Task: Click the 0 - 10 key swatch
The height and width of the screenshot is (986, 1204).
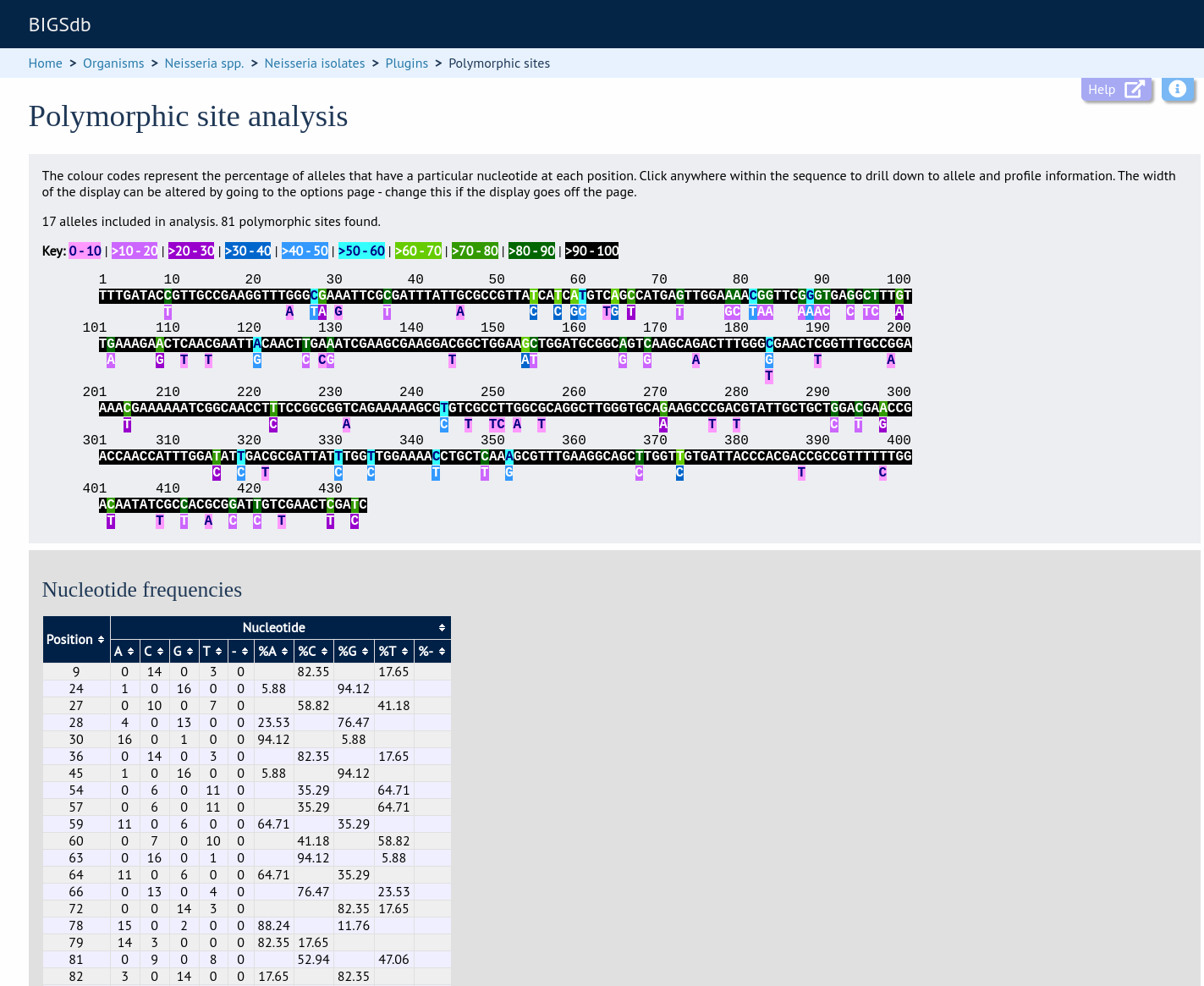Action: pyautogui.click(x=85, y=251)
